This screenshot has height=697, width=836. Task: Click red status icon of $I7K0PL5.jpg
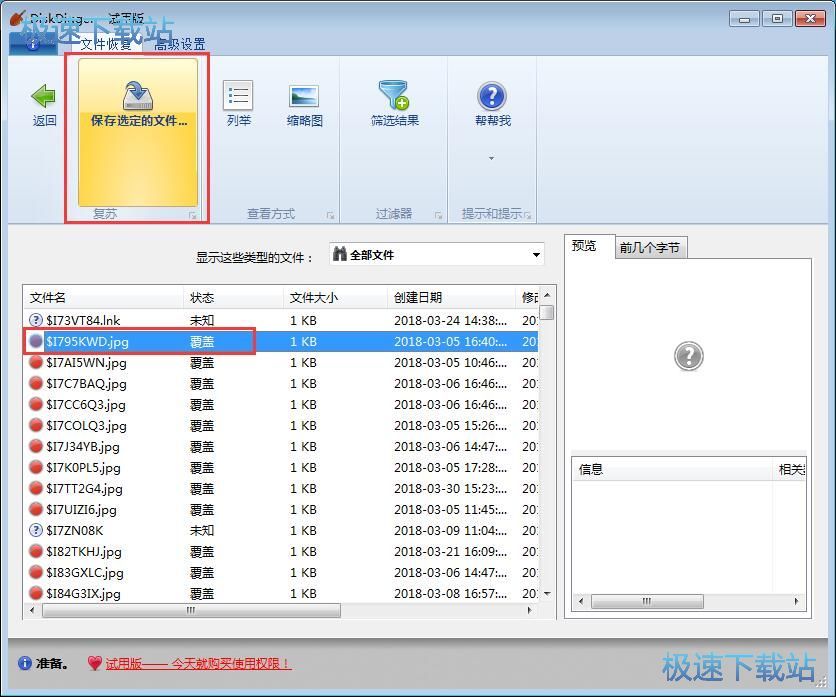click(x=36, y=467)
